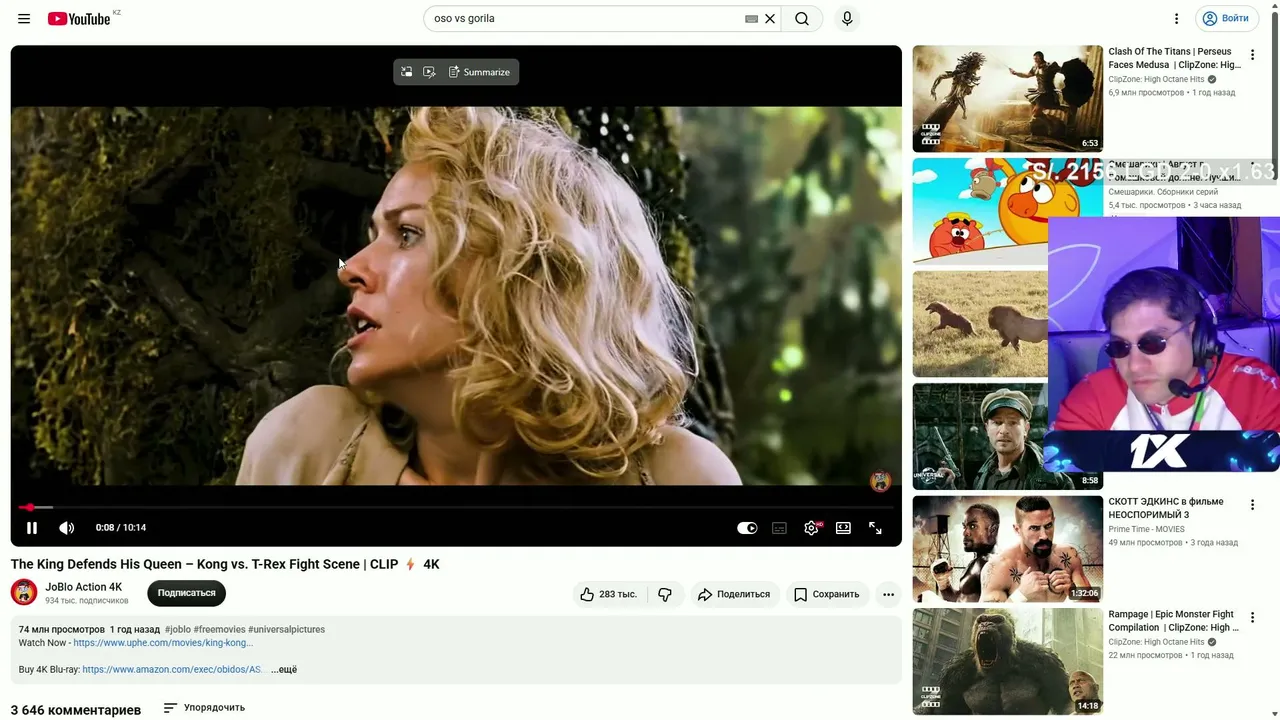The image size is (1280, 720).
Task: Enter fullscreen mode
Action: (x=875, y=528)
